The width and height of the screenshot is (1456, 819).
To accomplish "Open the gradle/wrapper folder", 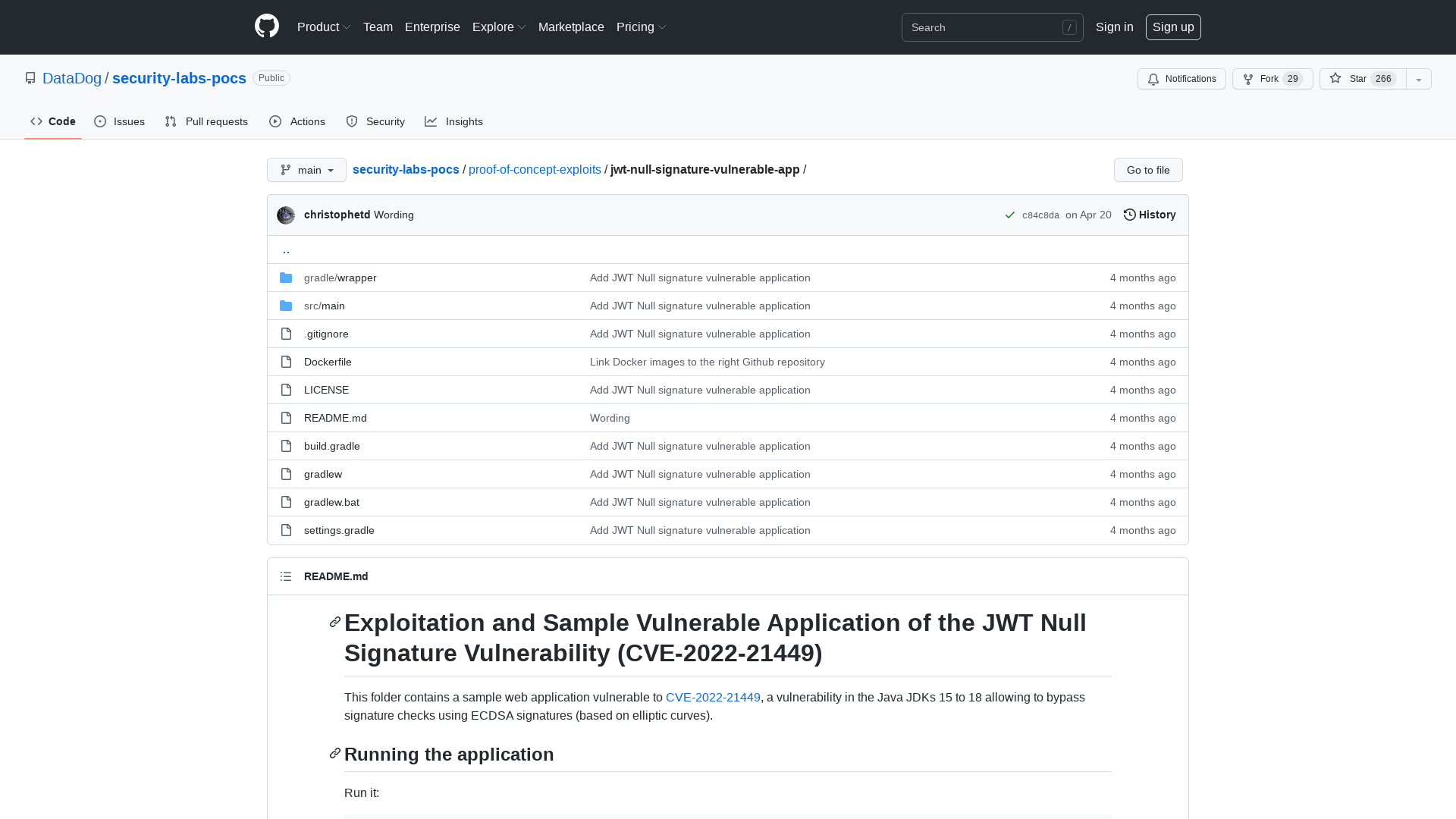I will coord(340,278).
